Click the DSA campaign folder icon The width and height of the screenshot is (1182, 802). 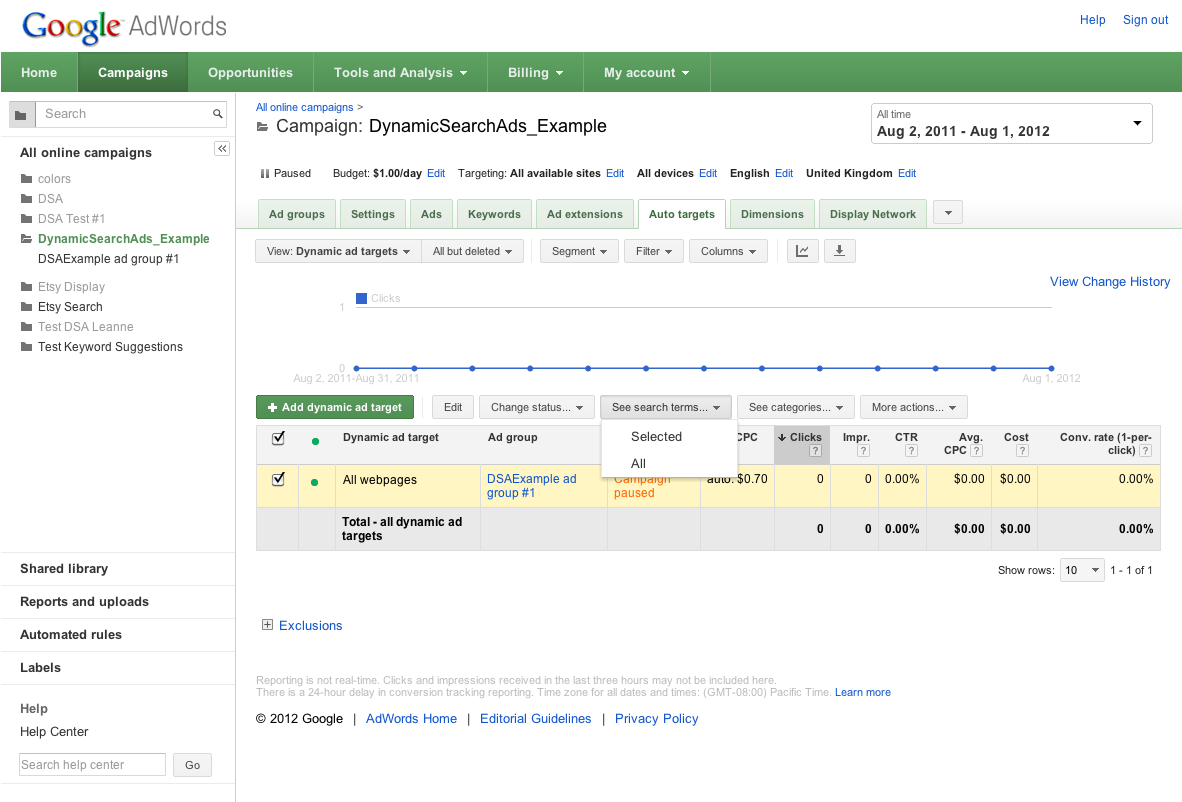(26, 198)
